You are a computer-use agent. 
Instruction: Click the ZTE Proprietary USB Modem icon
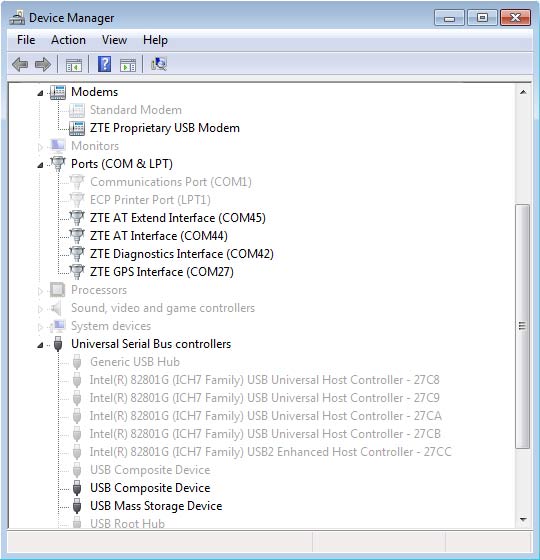tap(77, 128)
